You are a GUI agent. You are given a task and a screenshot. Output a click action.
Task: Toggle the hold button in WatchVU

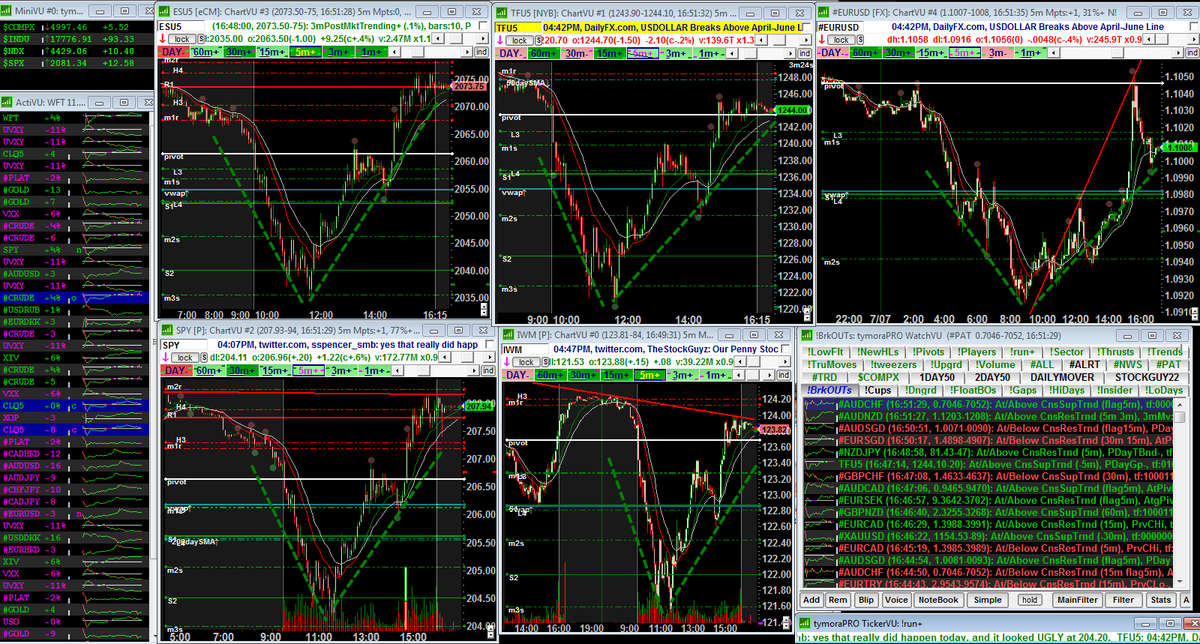[1031, 600]
